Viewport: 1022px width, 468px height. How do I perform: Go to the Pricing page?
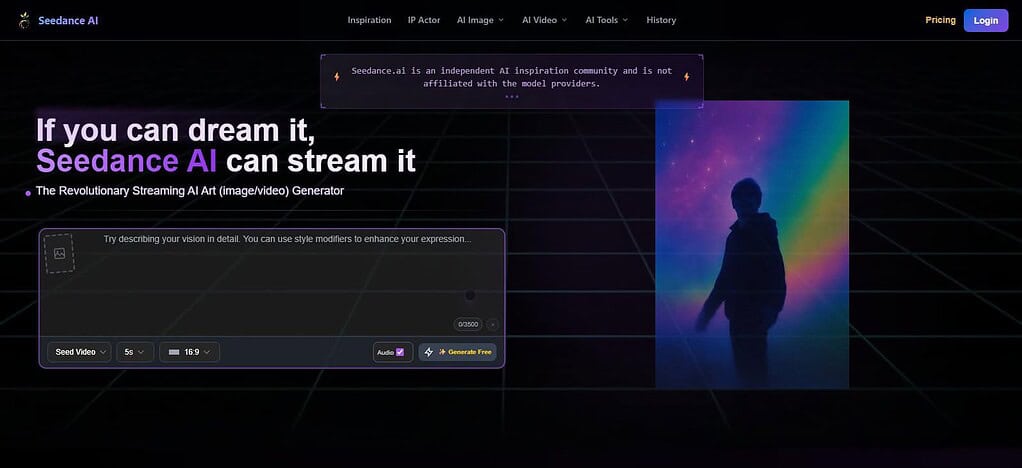coord(941,20)
